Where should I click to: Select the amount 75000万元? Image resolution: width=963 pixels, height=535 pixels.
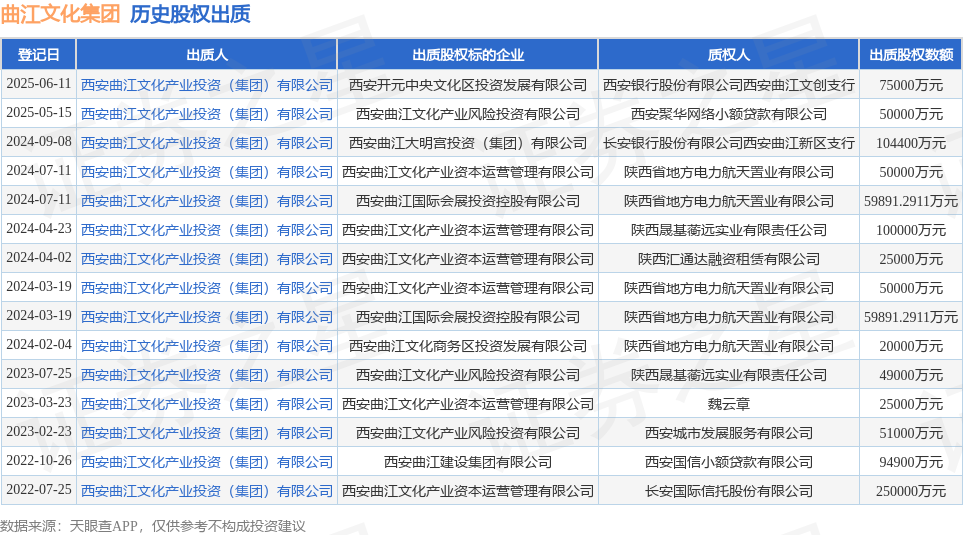[x=911, y=85]
